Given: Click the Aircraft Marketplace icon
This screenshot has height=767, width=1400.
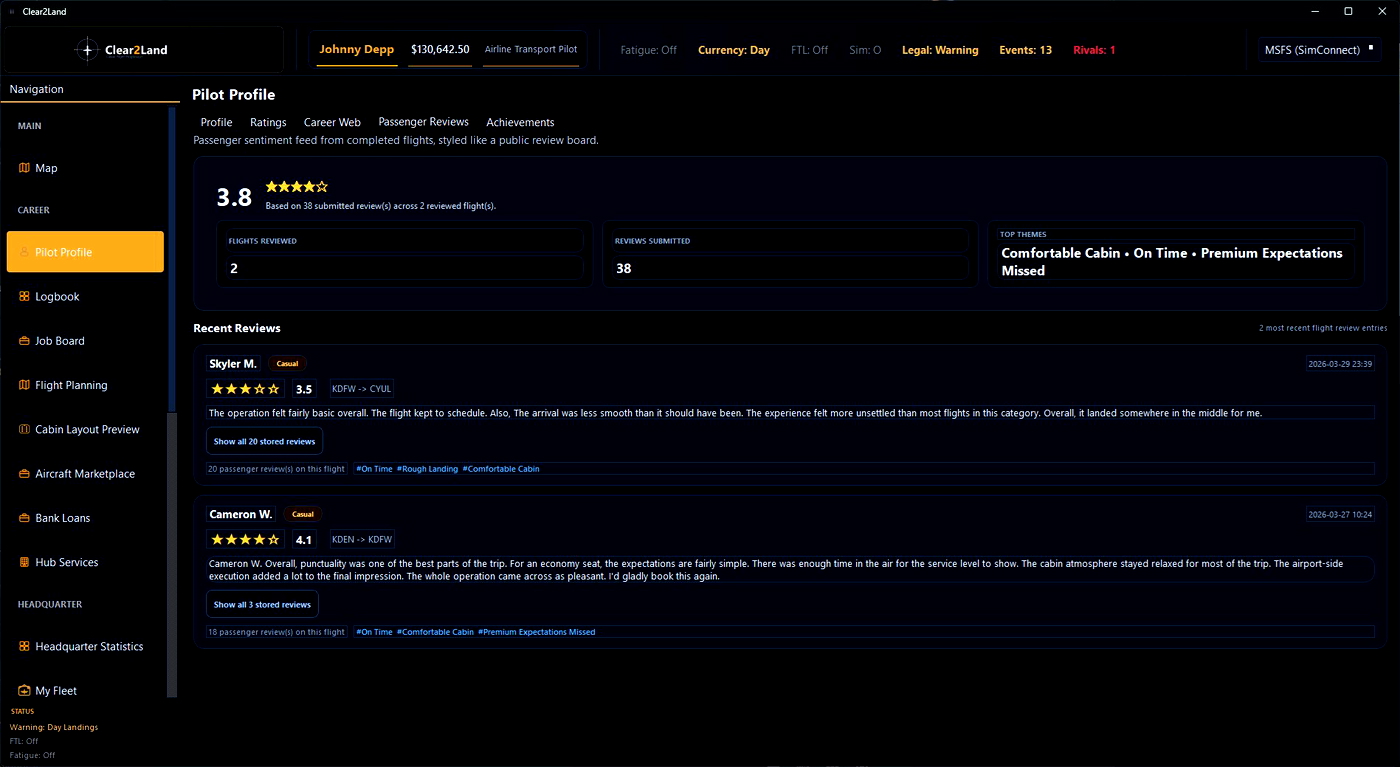Looking at the screenshot, I should pyautogui.click(x=24, y=474).
